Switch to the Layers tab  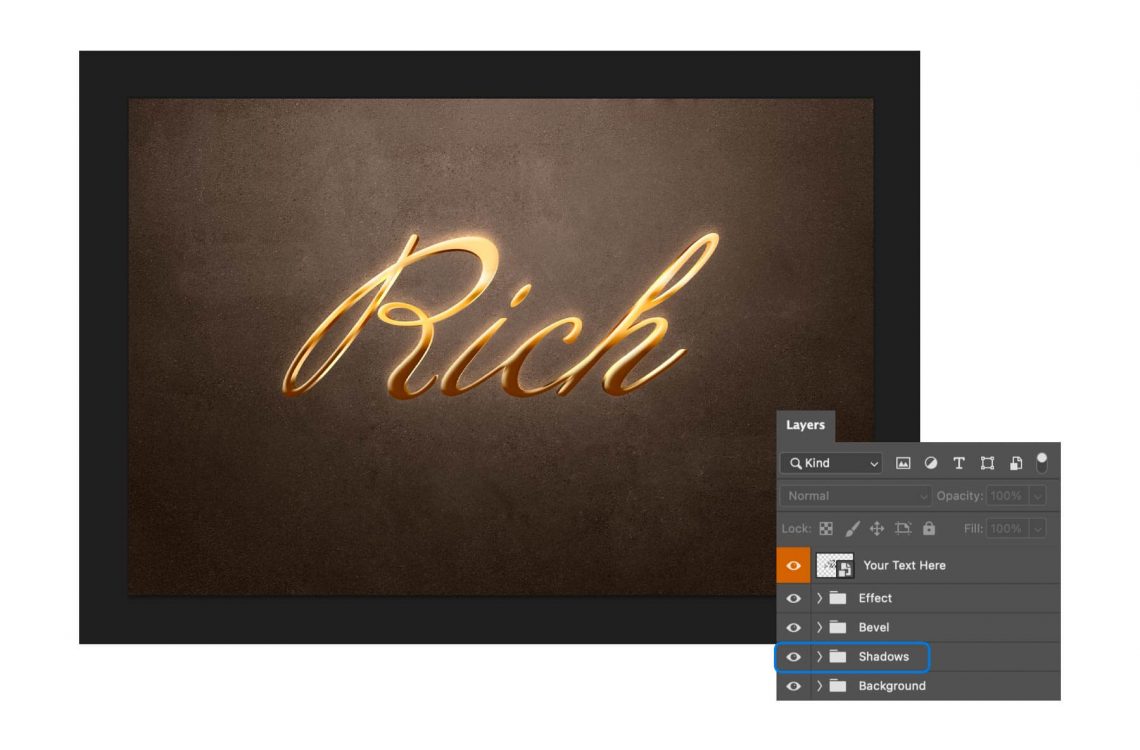click(806, 425)
